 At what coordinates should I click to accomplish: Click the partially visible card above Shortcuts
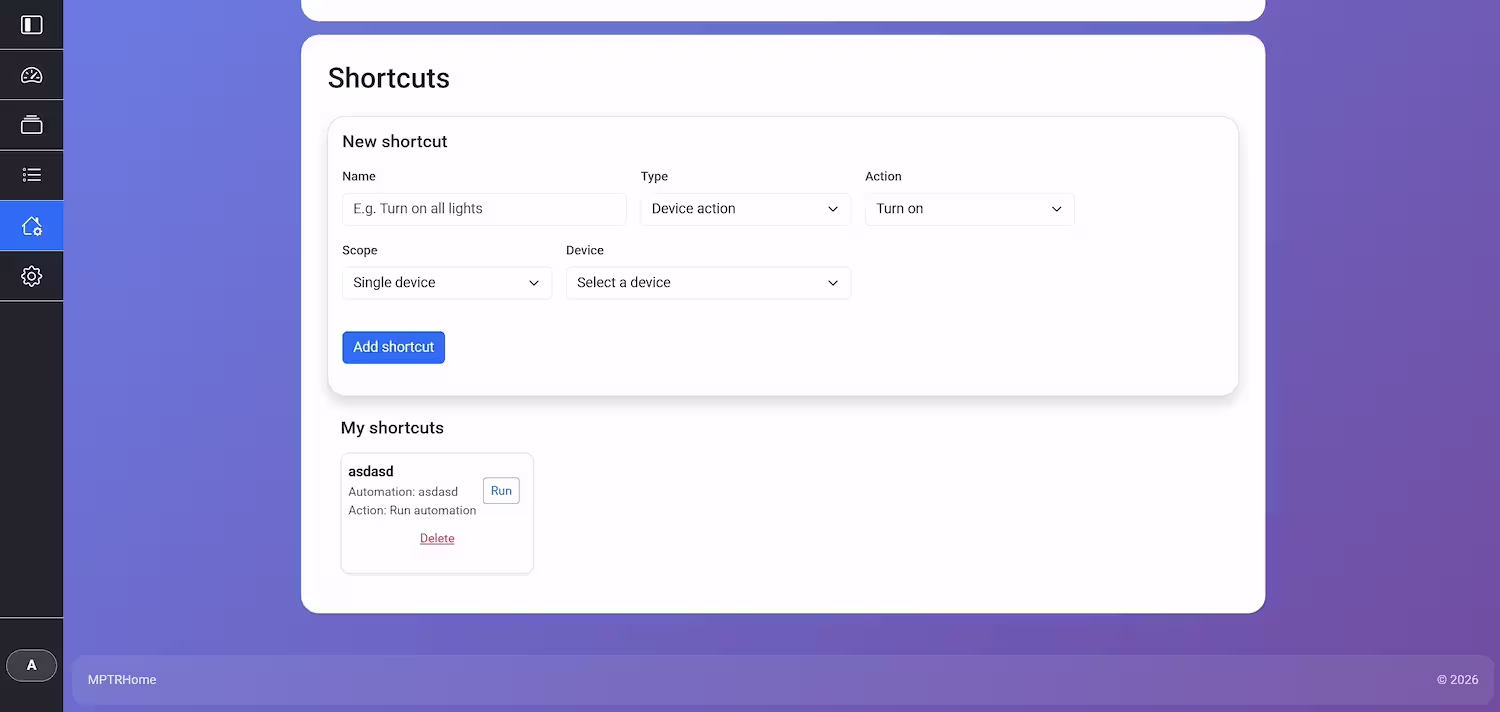[782, 8]
